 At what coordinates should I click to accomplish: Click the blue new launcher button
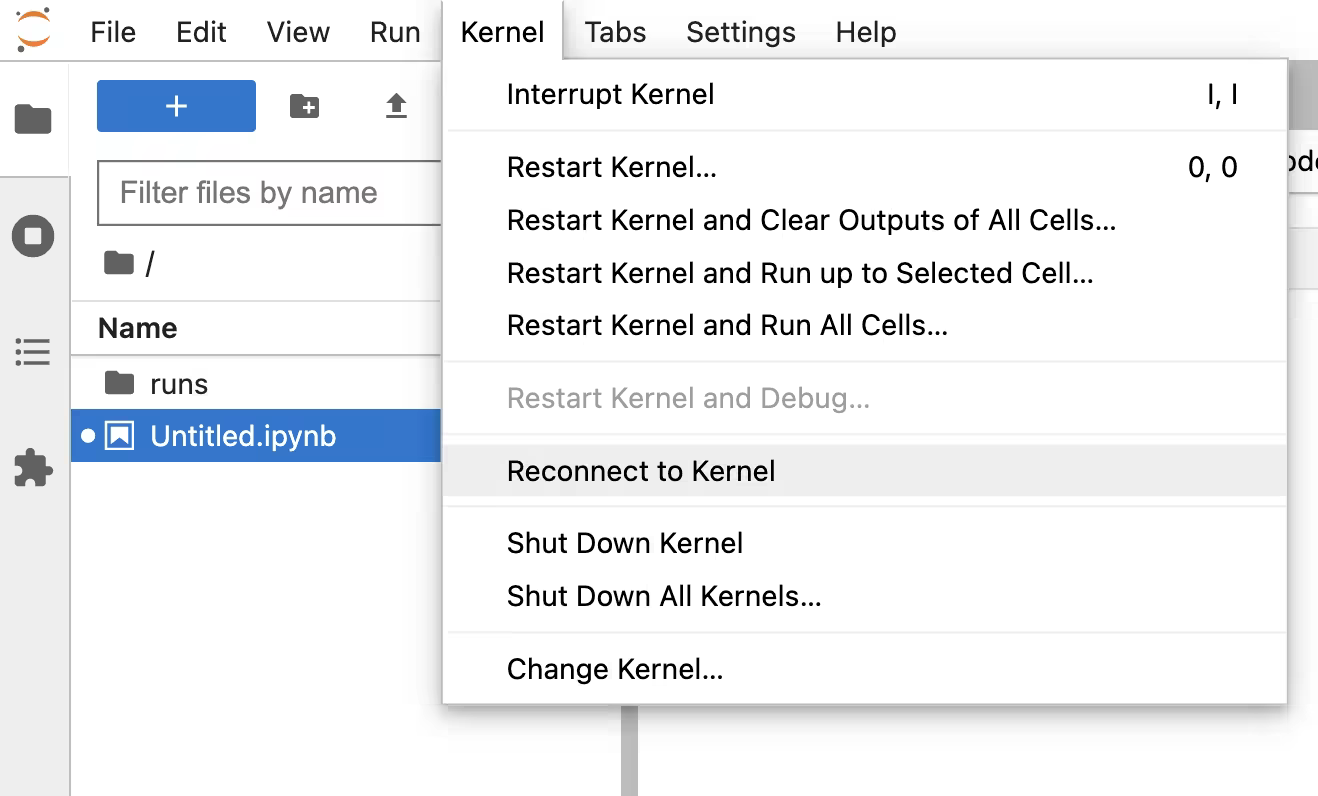tap(176, 106)
